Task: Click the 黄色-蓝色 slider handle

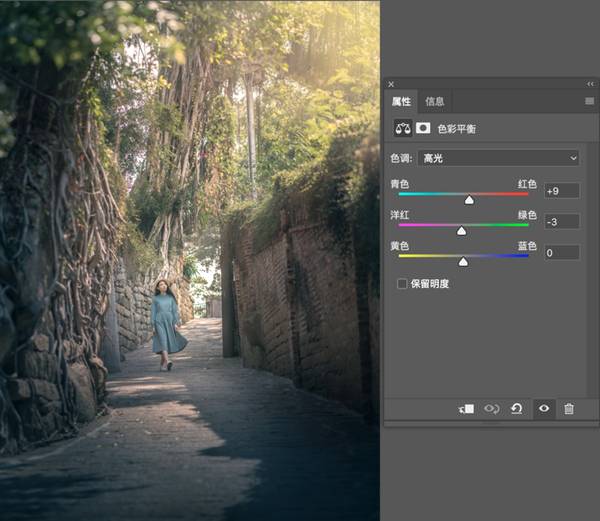Action: pyautogui.click(x=463, y=262)
